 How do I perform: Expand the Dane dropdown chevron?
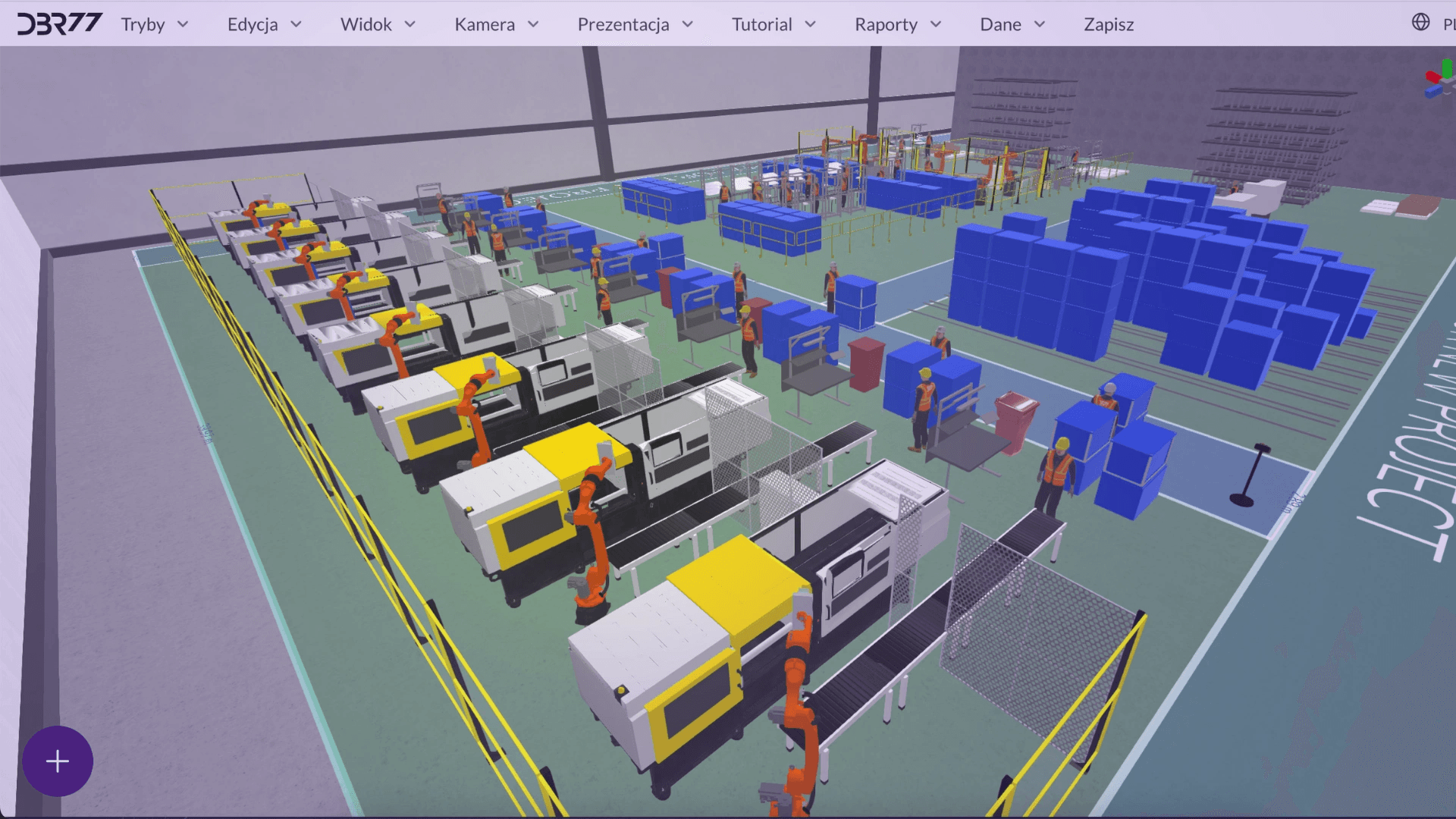1040,24
